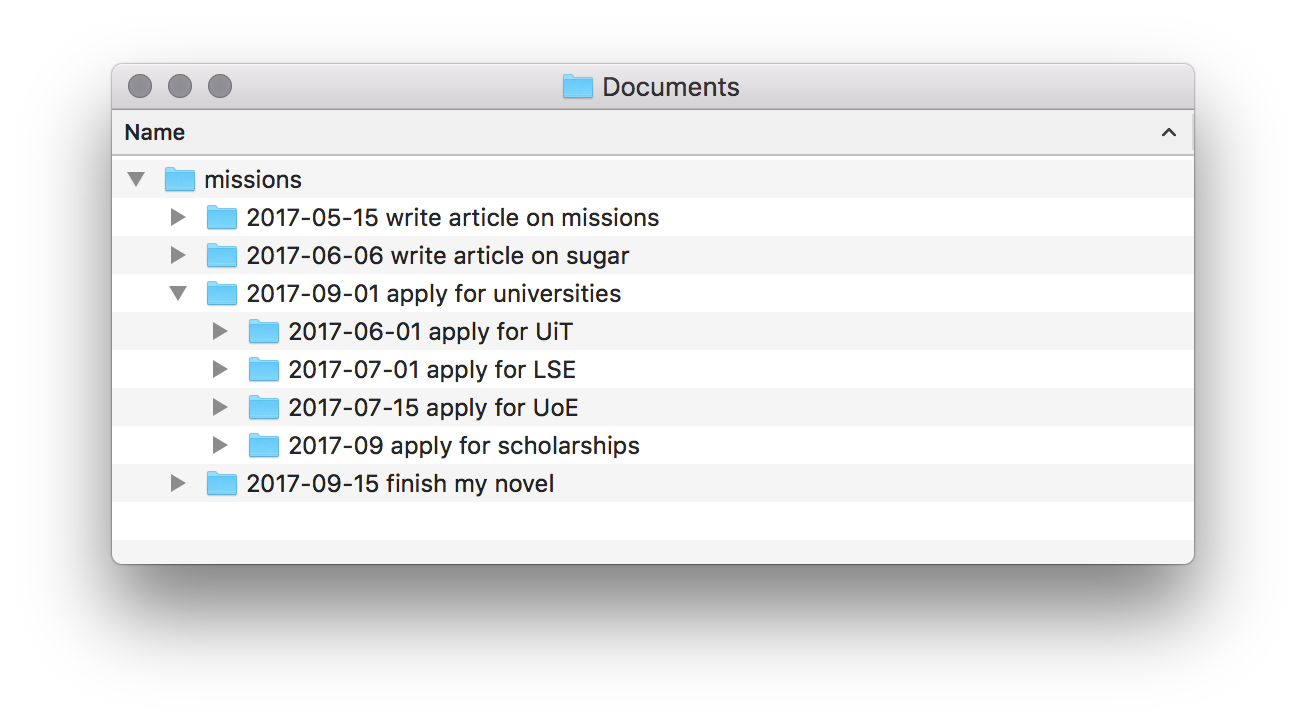Expand the write article on sugar folder

click(x=179, y=256)
